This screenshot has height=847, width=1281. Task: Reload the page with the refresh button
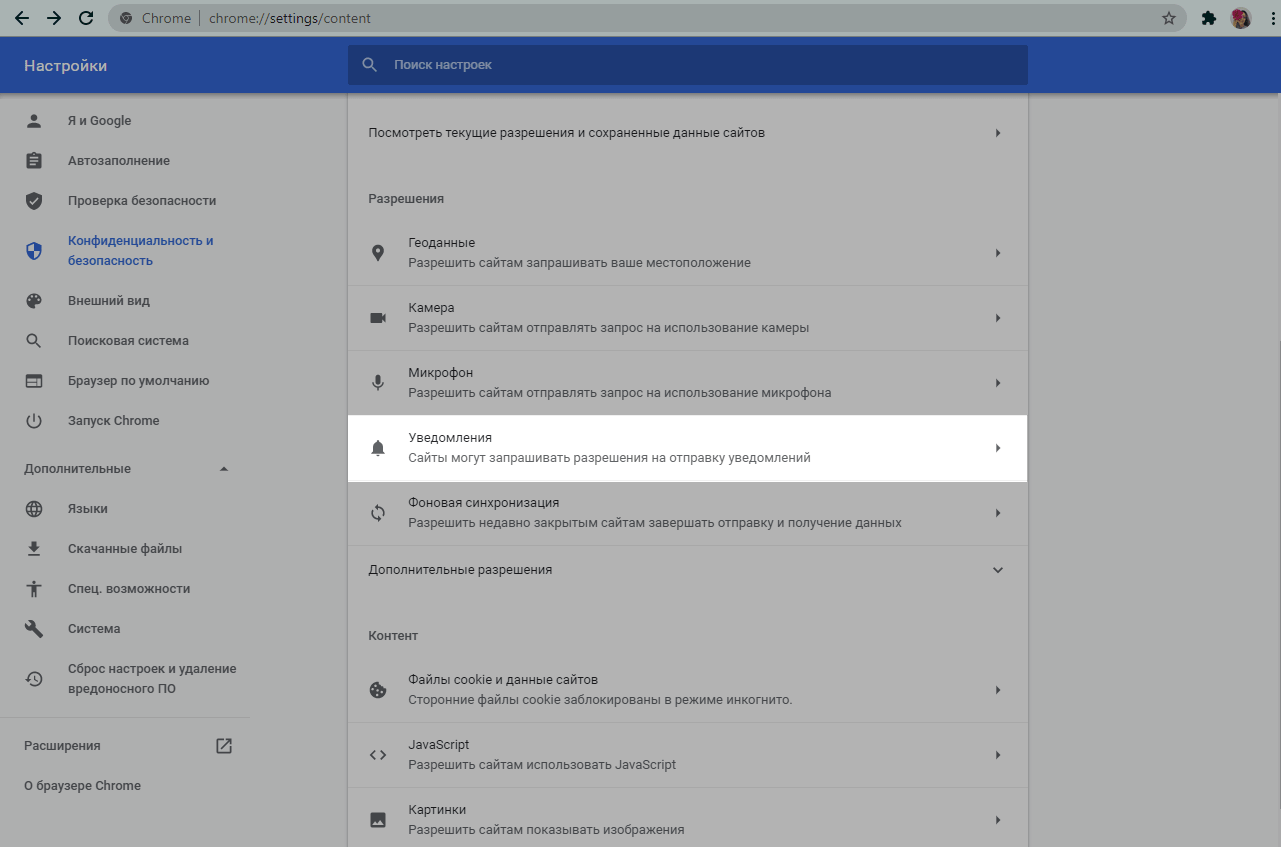point(86,18)
